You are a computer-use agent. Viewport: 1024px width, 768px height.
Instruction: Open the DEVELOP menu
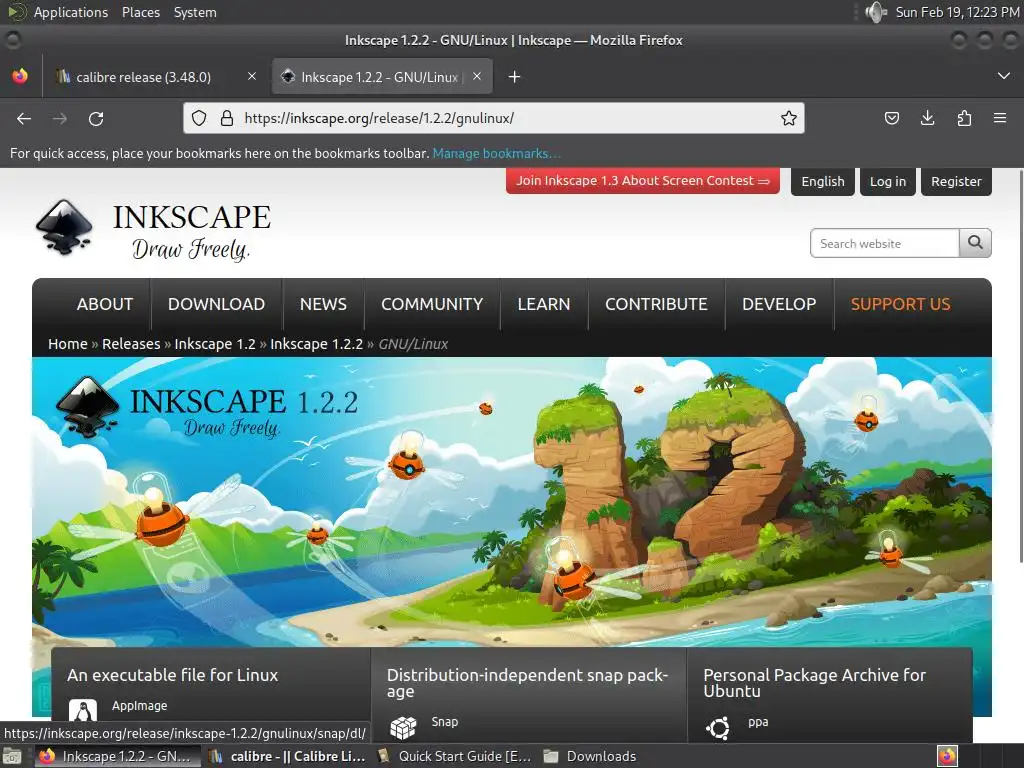[x=778, y=304]
